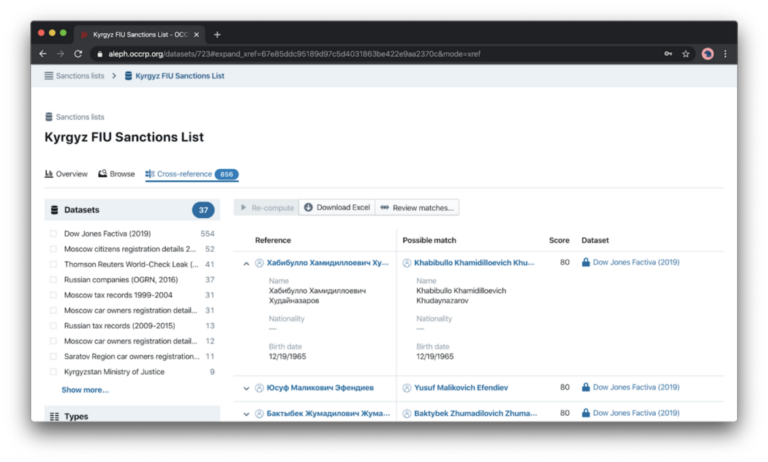Viewport: 768px width, 462px height.
Task: Open a new browser tab with plus icon
Action: (218, 34)
